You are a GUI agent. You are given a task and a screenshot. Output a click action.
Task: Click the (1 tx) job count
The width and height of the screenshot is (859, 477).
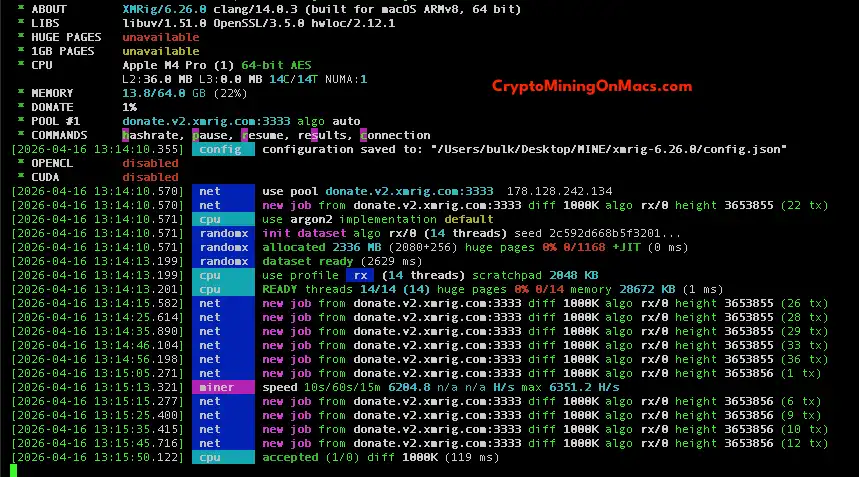click(x=801, y=373)
